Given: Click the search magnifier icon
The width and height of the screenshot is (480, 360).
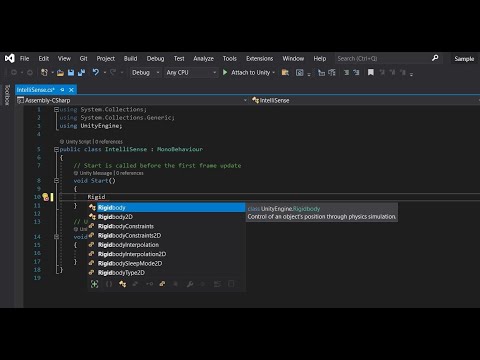Looking at the screenshot, I should [435, 58].
